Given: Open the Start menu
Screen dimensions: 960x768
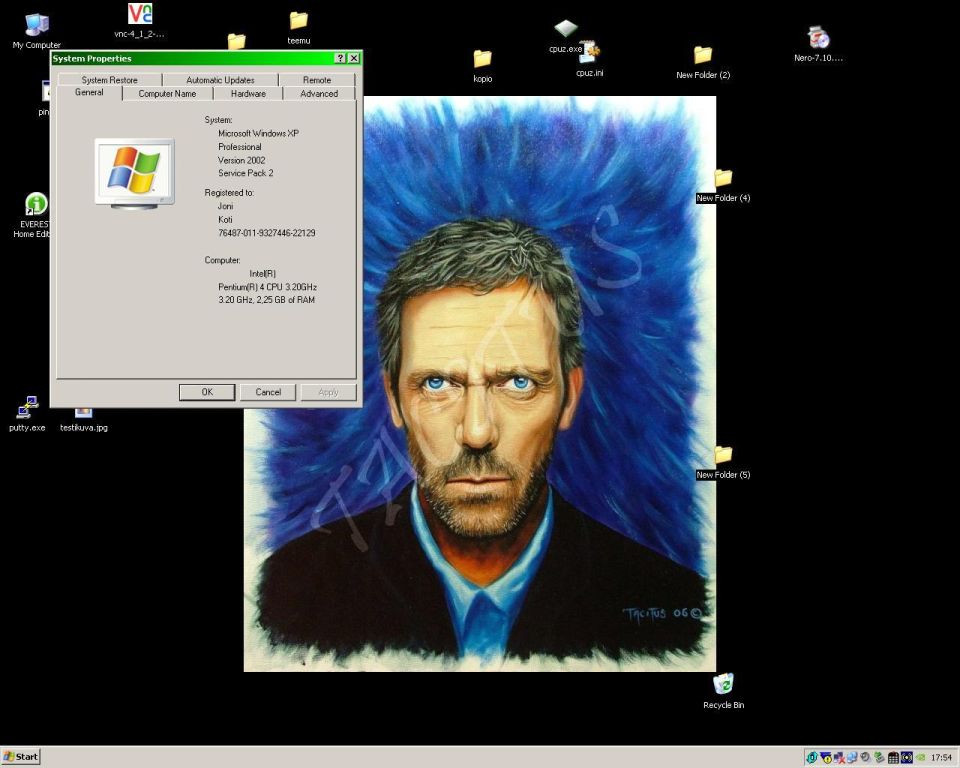Looking at the screenshot, I should coord(21,757).
